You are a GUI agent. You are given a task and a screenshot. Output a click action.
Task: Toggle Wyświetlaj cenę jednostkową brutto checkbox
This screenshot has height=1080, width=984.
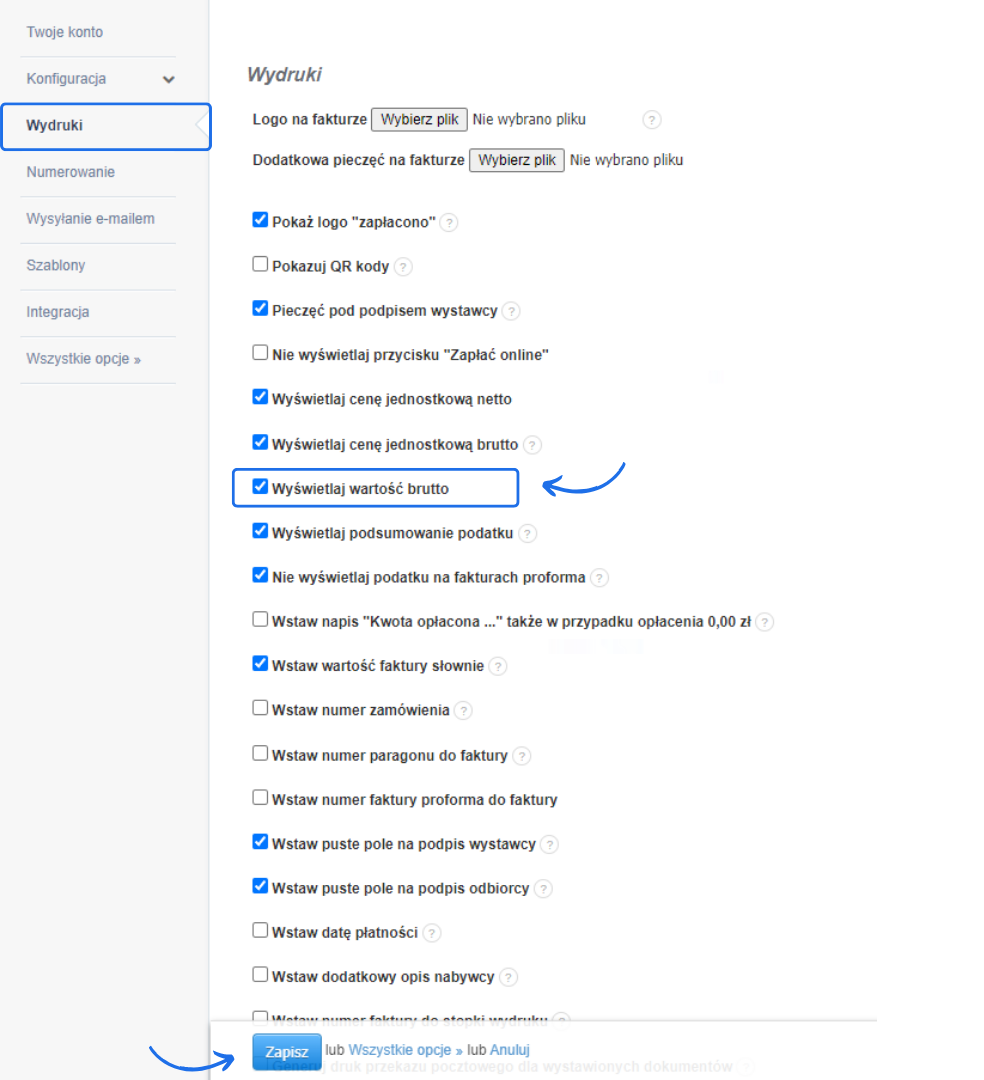point(260,442)
